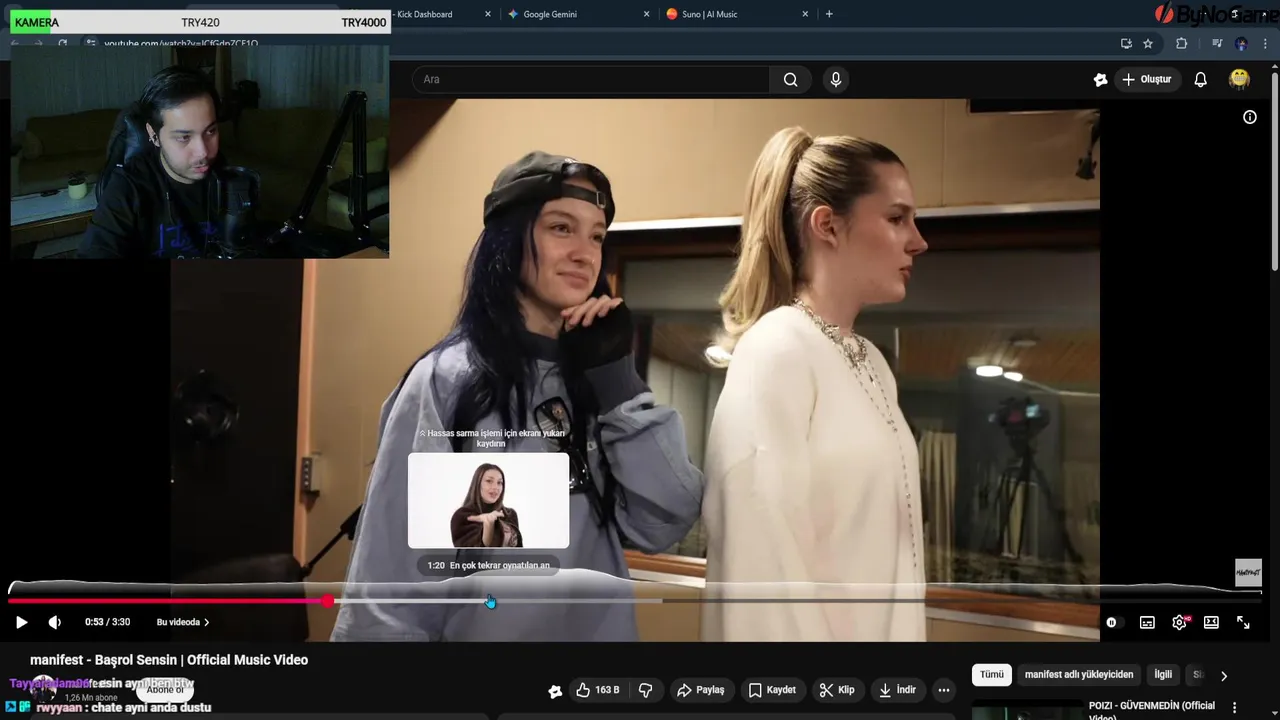Open Chrome three-dot menu

point(1265,43)
